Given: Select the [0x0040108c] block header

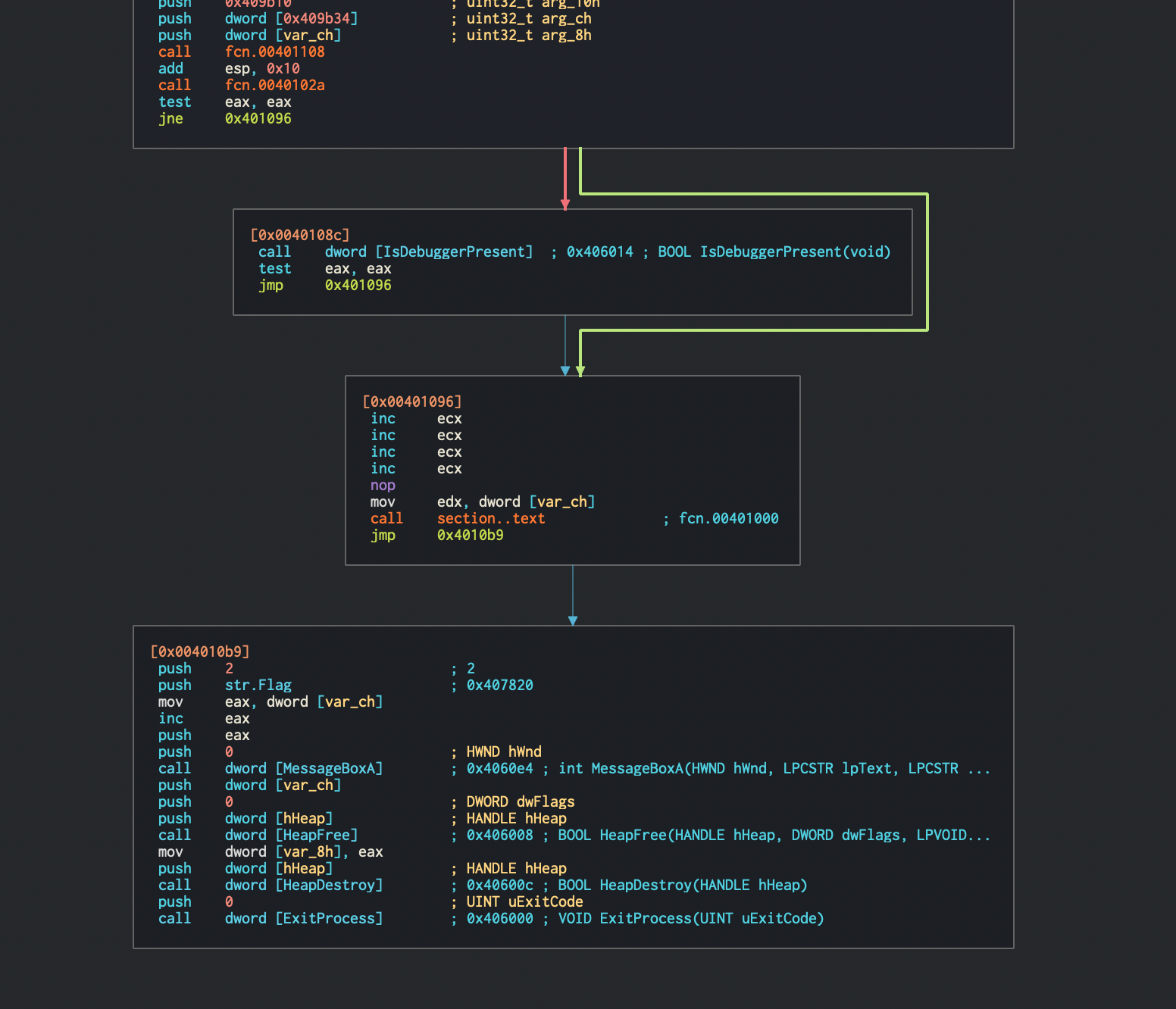Looking at the screenshot, I should [x=299, y=236].
